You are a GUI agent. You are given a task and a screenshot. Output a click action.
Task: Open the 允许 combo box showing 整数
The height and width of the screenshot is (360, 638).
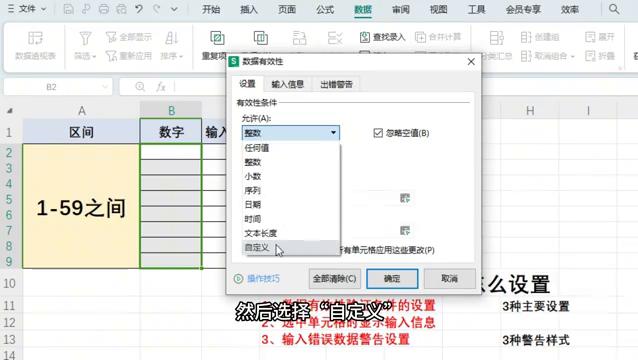pyautogui.click(x=291, y=133)
